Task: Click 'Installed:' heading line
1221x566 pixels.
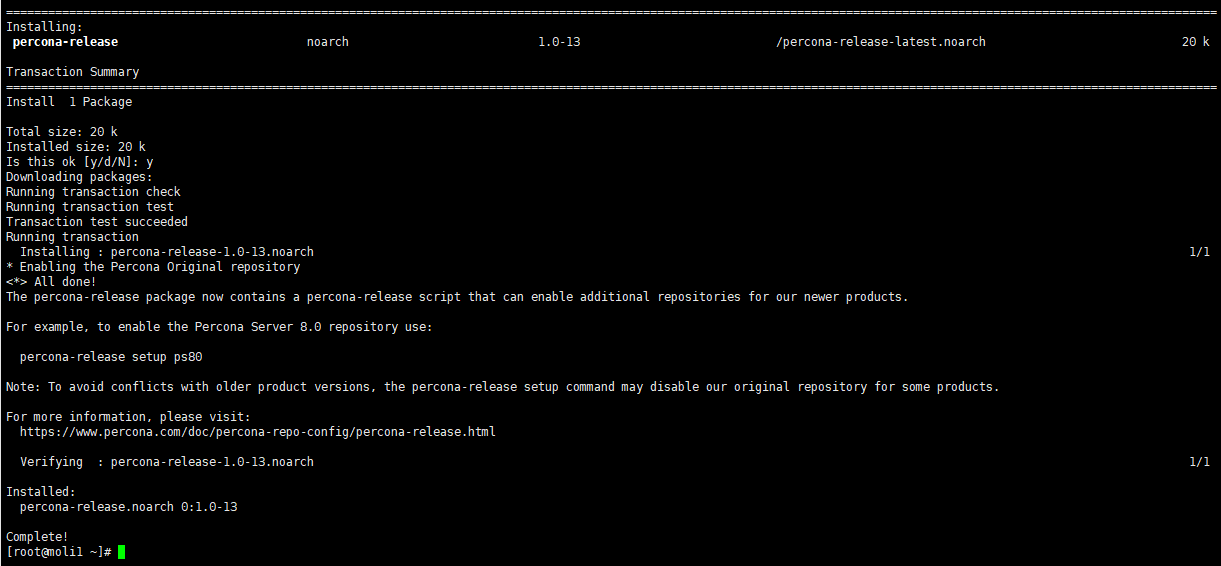Action: (x=41, y=492)
